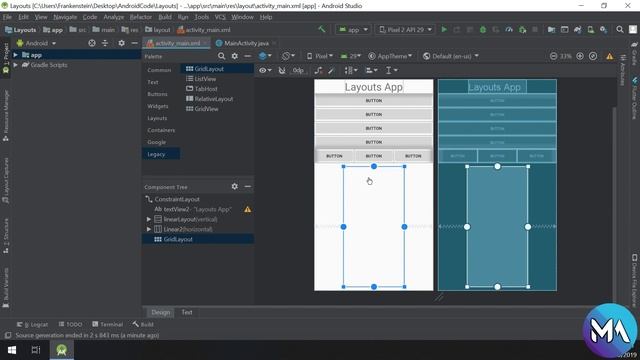Open the Terminal tool window
The width and height of the screenshot is (640, 360).
107,324
